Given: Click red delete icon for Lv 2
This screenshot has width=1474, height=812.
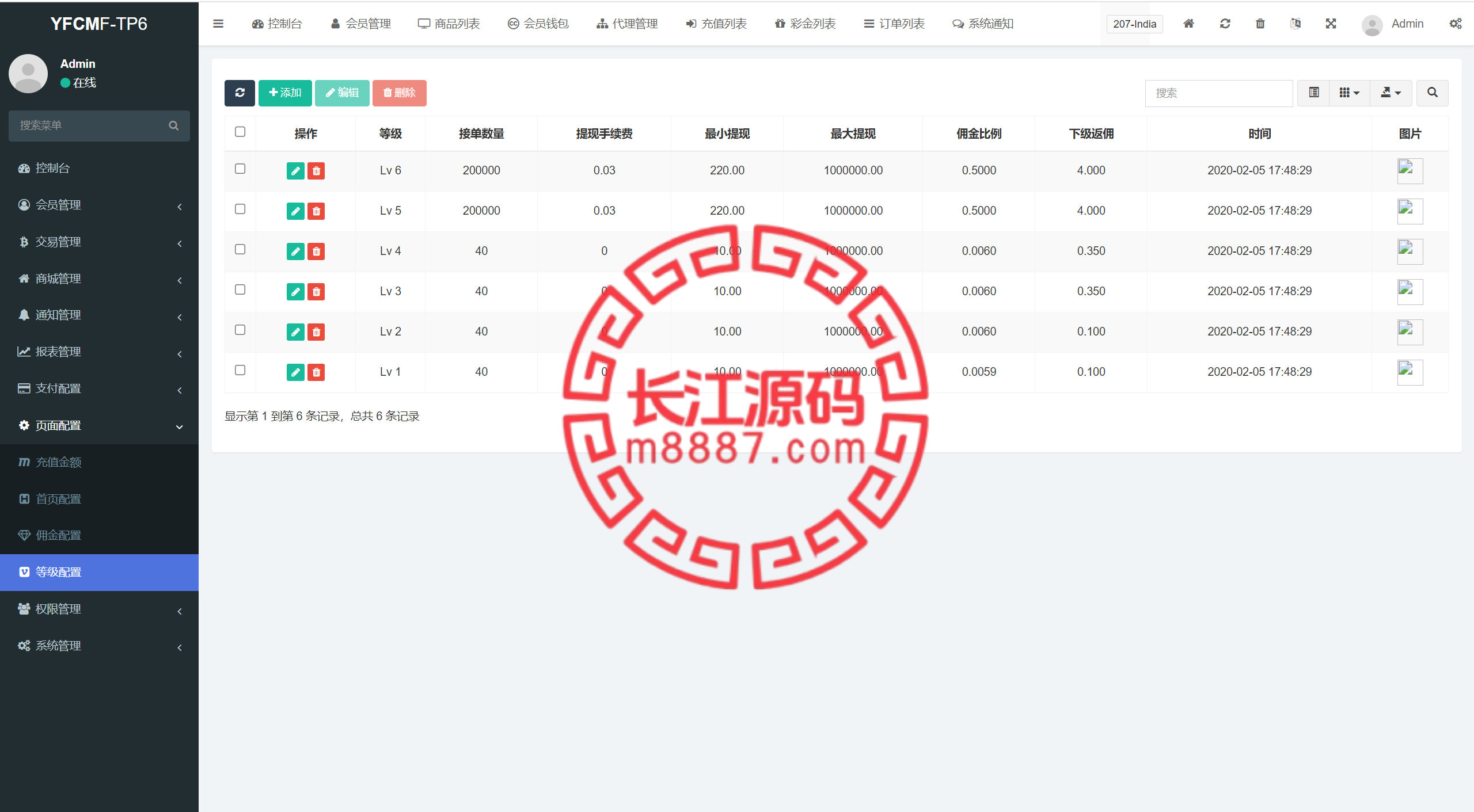Looking at the screenshot, I should 316,331.
